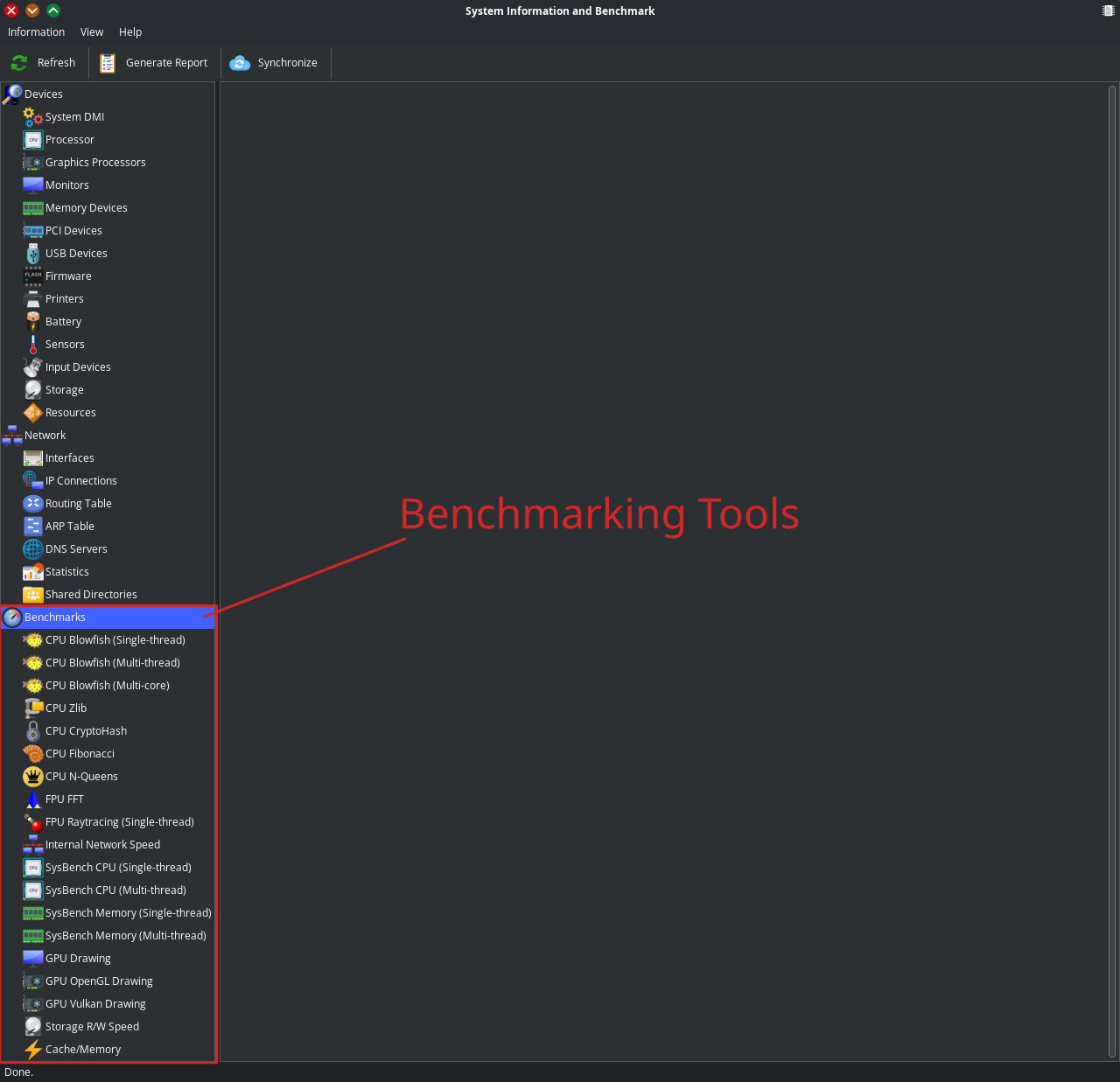Click the Refresh toolbar icon

(x=19, y=63)
